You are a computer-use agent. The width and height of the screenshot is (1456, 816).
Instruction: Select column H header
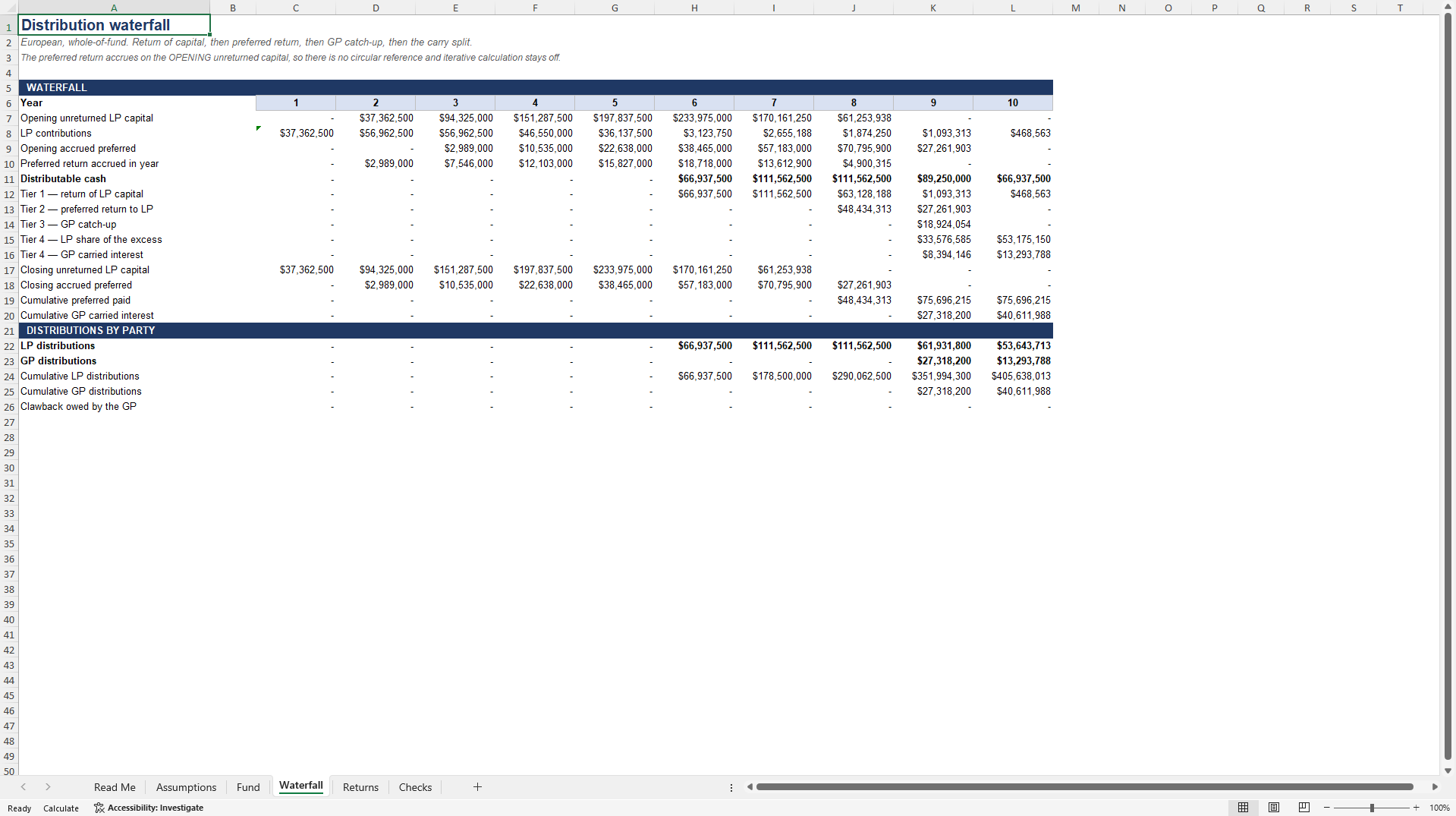pyautogui.click(x=694, y=8)
